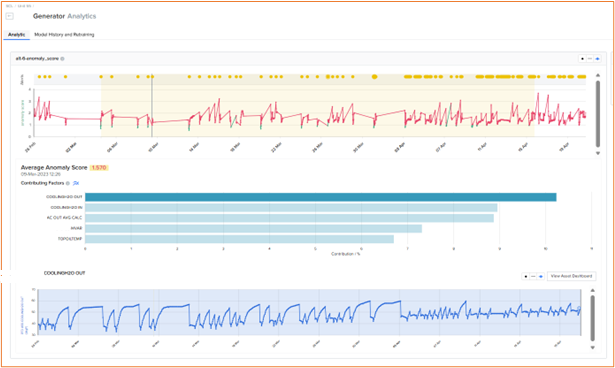Select line mode in anomaly score chart toolbar
The image size is (615, 368).
point(590,58)
